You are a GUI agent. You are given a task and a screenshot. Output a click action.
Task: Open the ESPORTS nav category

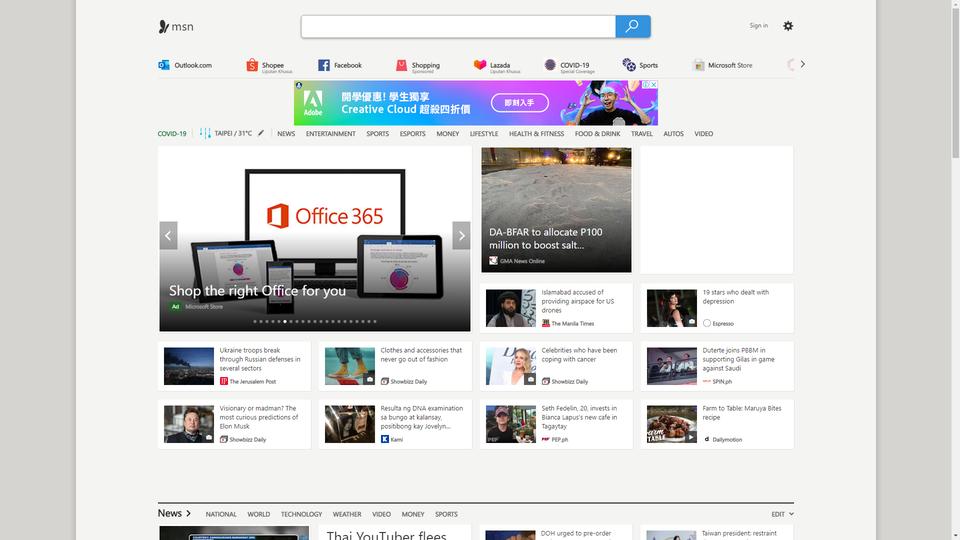click(x=413, y=133)
